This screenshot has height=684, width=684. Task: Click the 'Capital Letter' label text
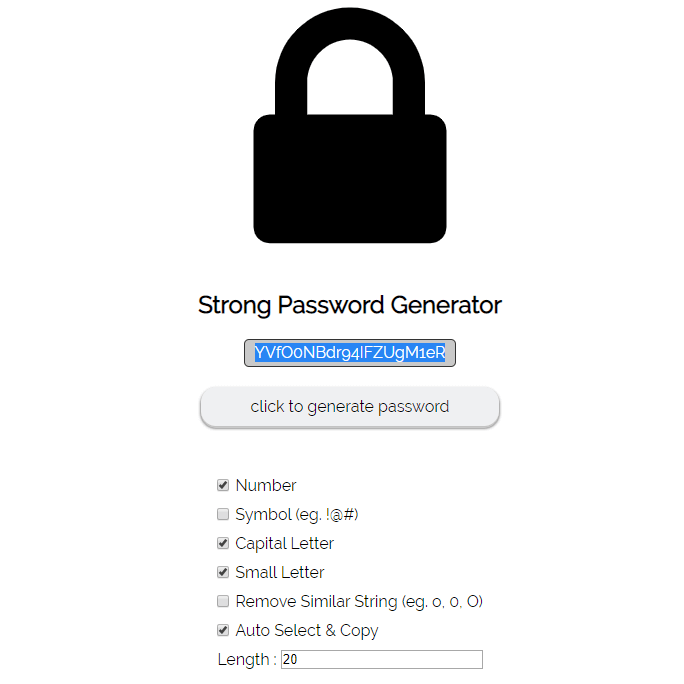(x=284, y=544)
